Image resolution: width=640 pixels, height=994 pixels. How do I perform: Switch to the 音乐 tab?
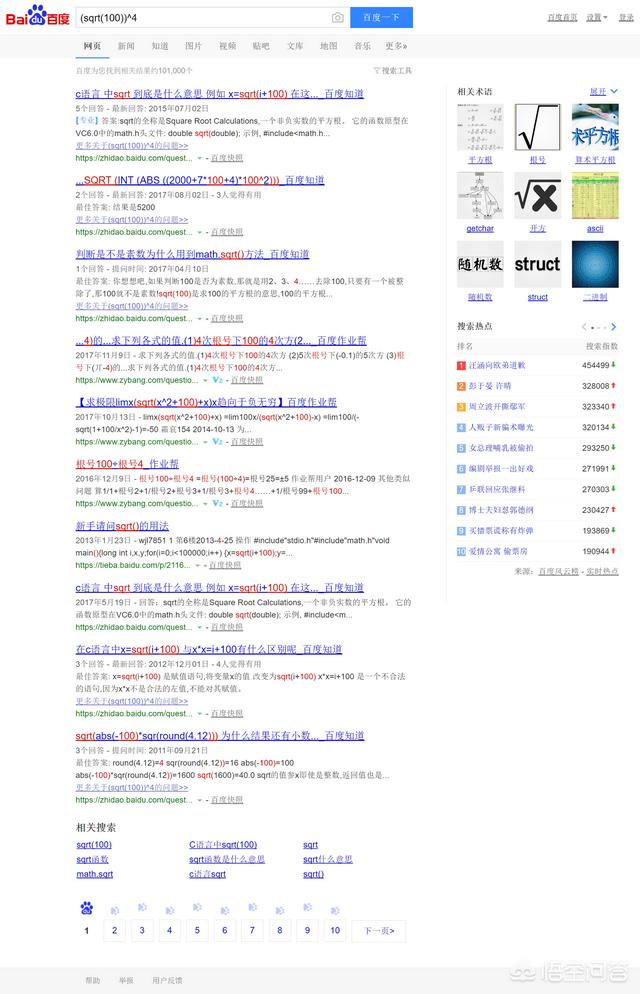coord(362,46)
